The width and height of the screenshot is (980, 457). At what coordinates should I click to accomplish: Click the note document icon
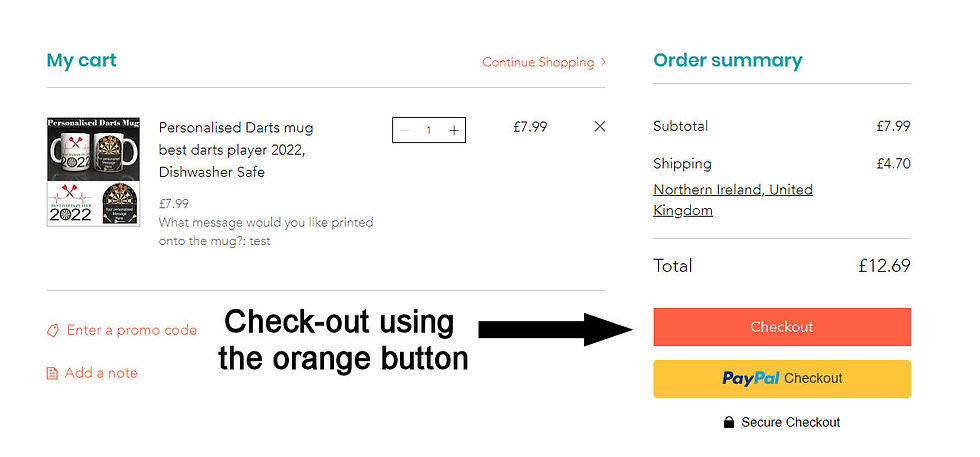(53, 373)
